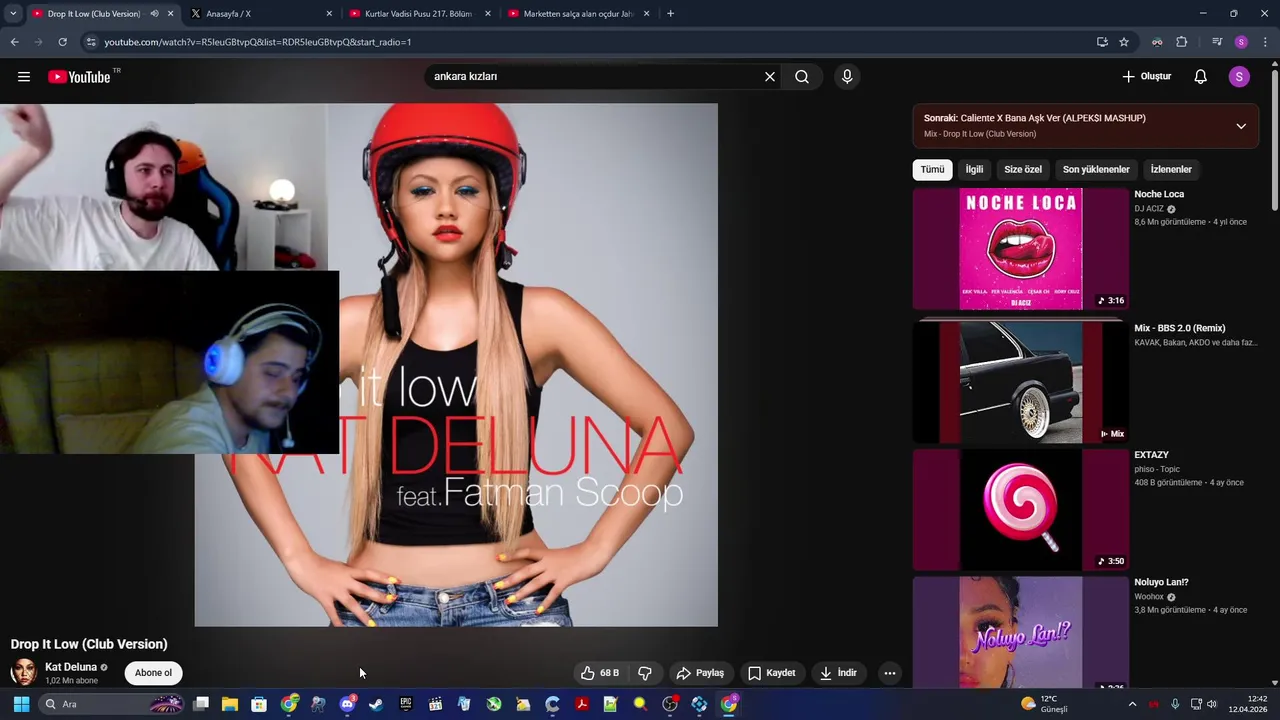This screenshot has height=720, width=1280.
Task: Go back using Chrome's back arrow
Action: tap(14, 42)
